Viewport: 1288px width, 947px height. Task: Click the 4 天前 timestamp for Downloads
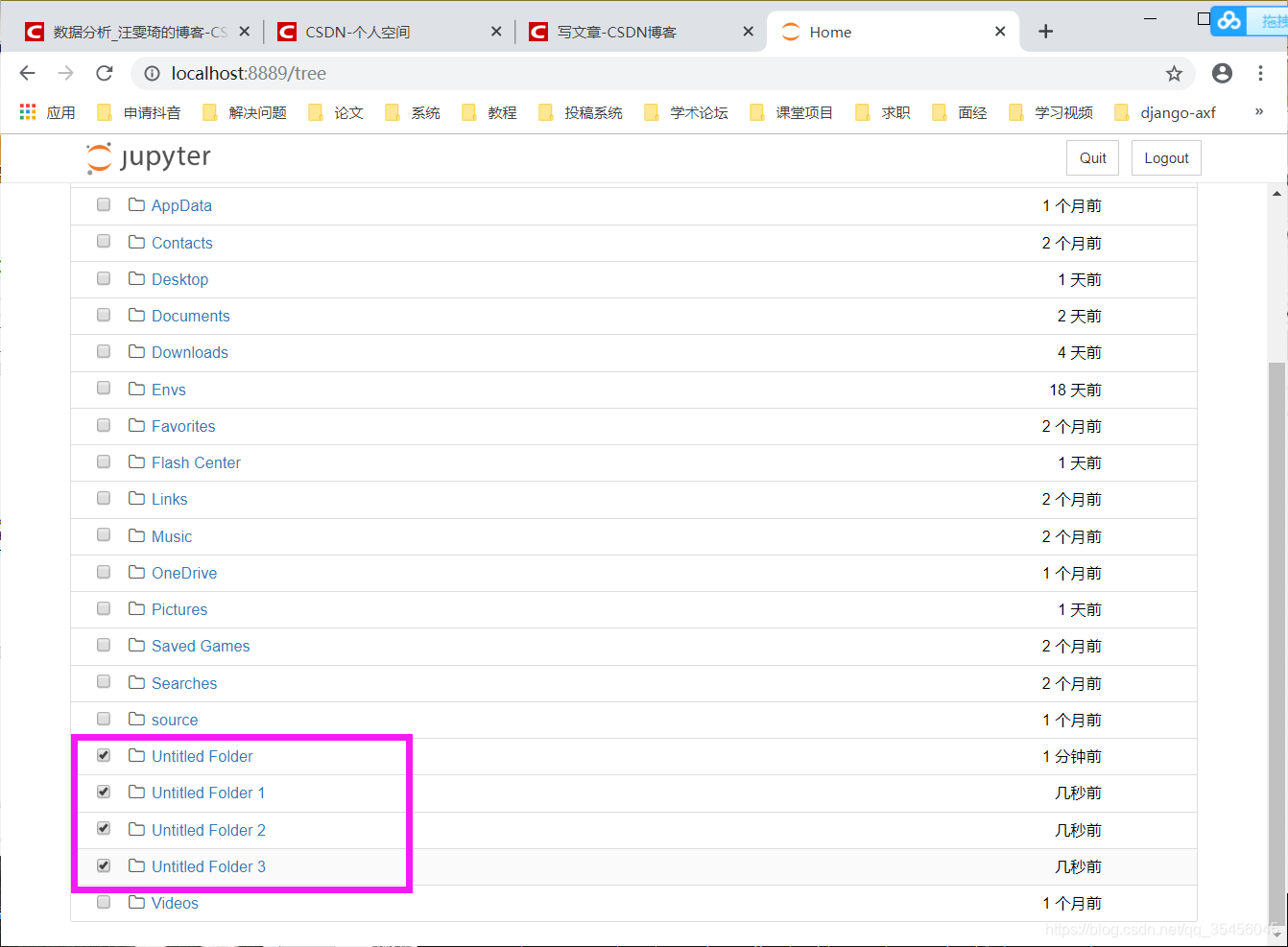1080,352
